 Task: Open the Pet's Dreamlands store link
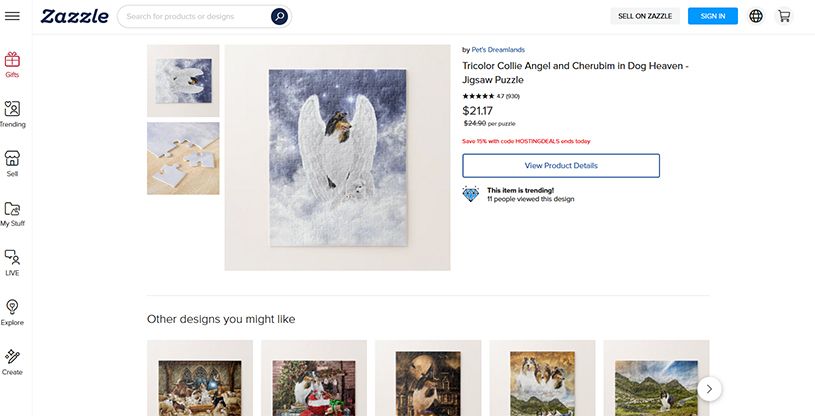coord(498,49)
